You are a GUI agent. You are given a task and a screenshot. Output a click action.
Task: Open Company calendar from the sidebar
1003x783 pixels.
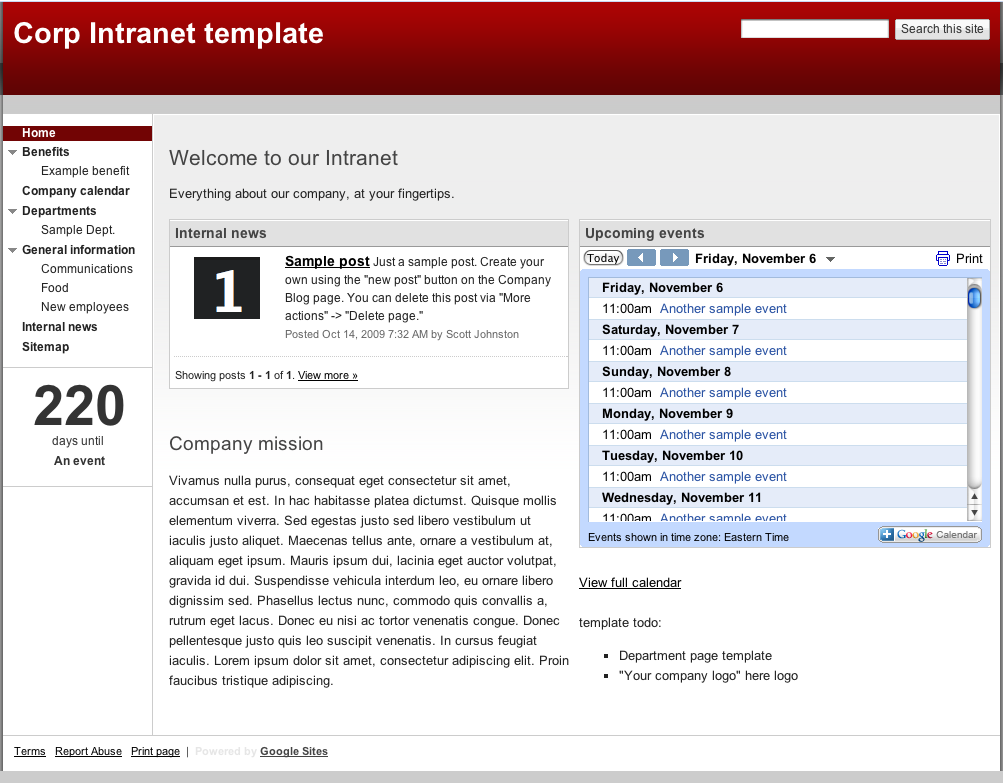[x=76, y=191]
